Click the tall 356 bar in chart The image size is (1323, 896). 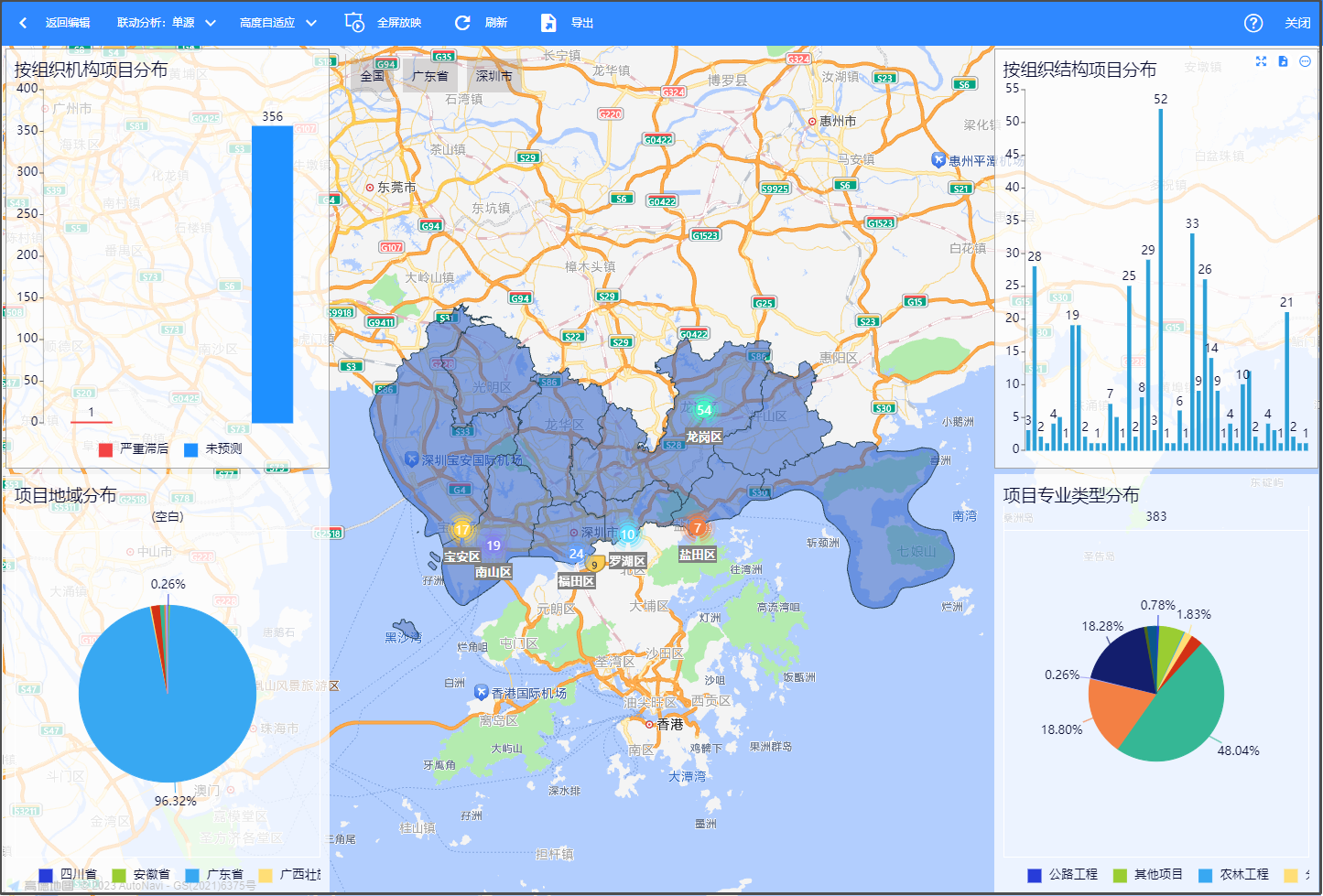click(x=272, y=275)
